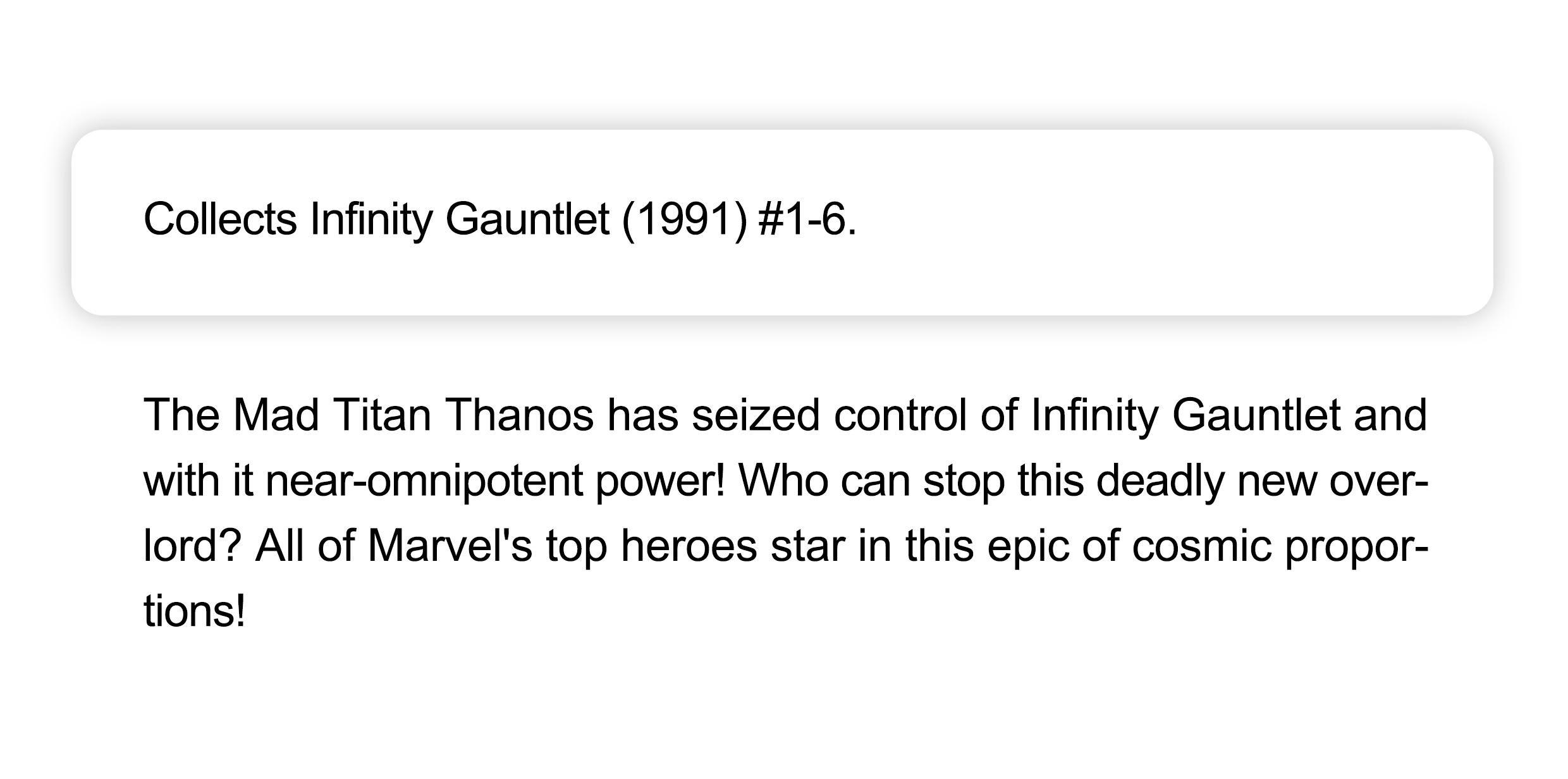The image size is (1568, 779).
Task: Click the word "deadly" in the description
Action: pyautogui.click(x=1160, y=481)
